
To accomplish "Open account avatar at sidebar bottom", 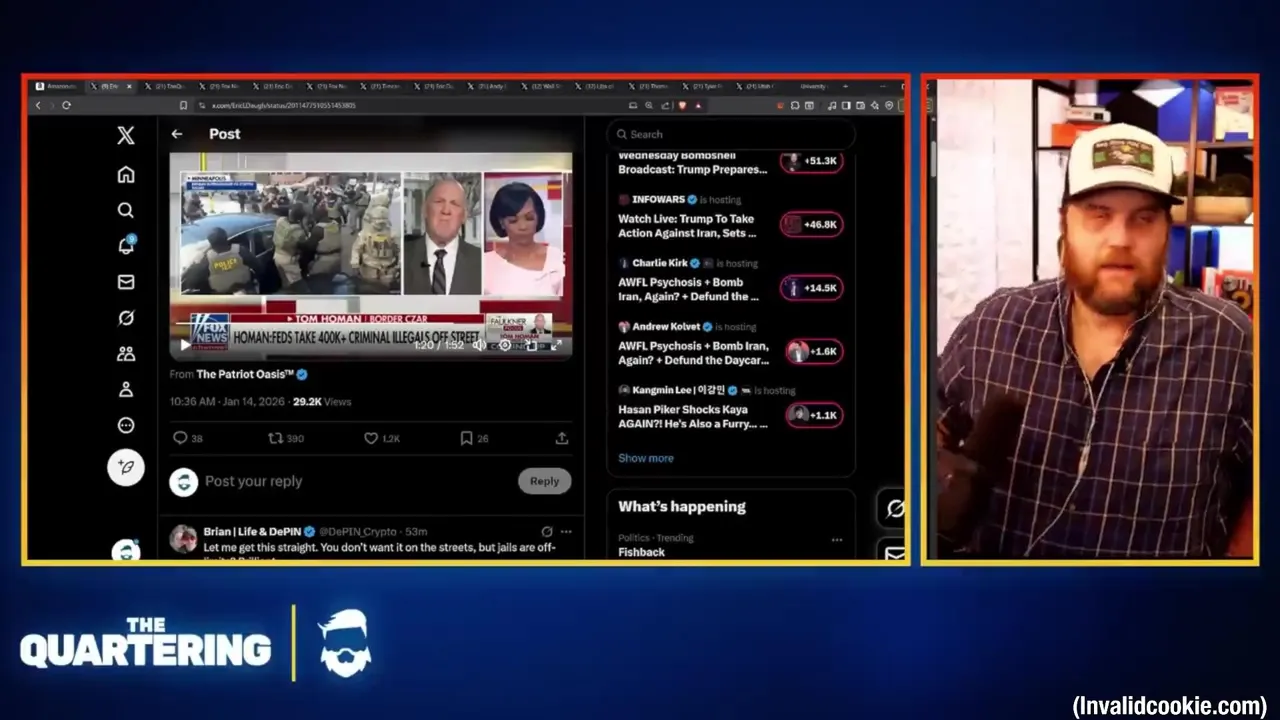I will (125, 549).
